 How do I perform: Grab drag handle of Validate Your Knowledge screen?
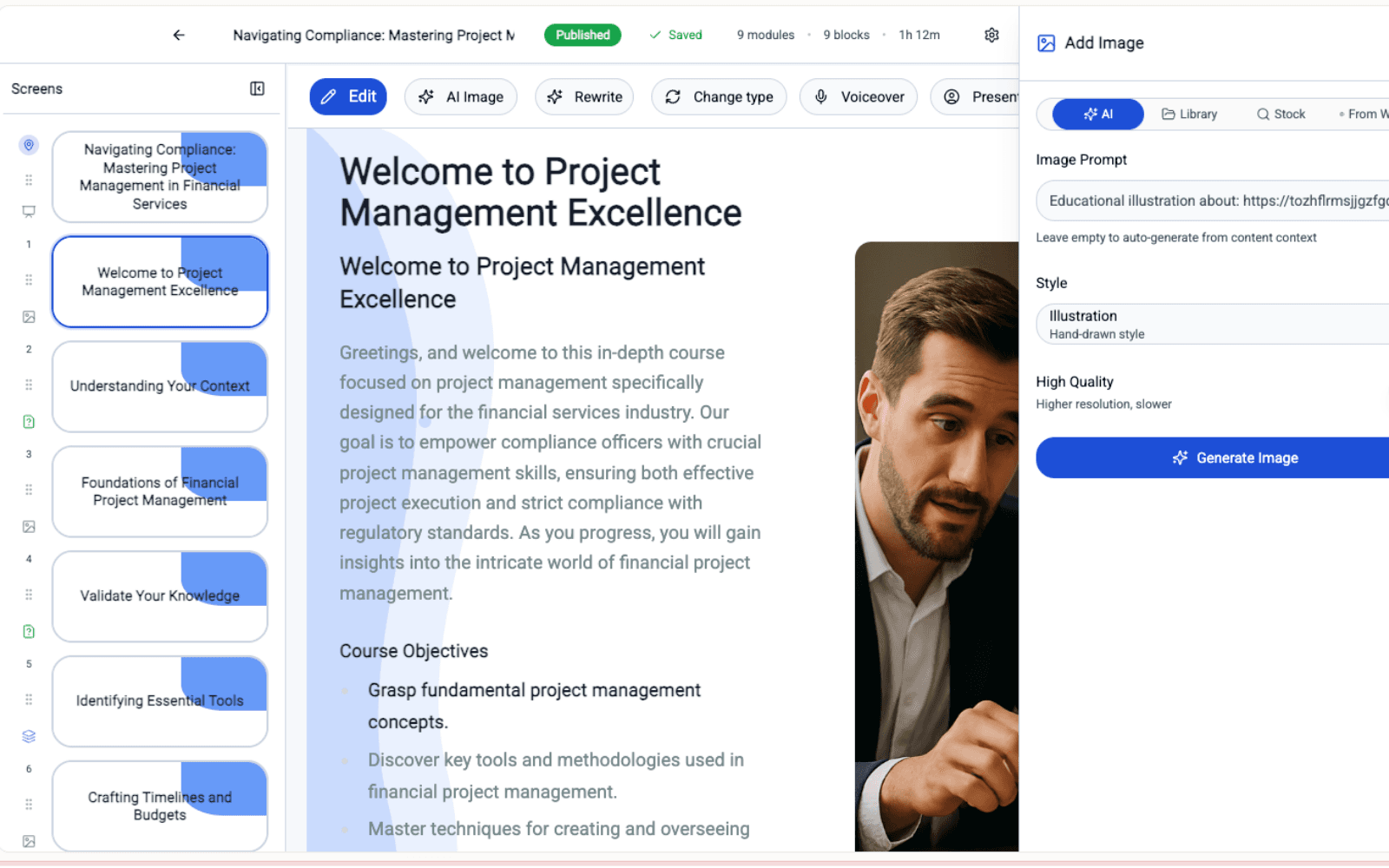[x=29, y=595]
